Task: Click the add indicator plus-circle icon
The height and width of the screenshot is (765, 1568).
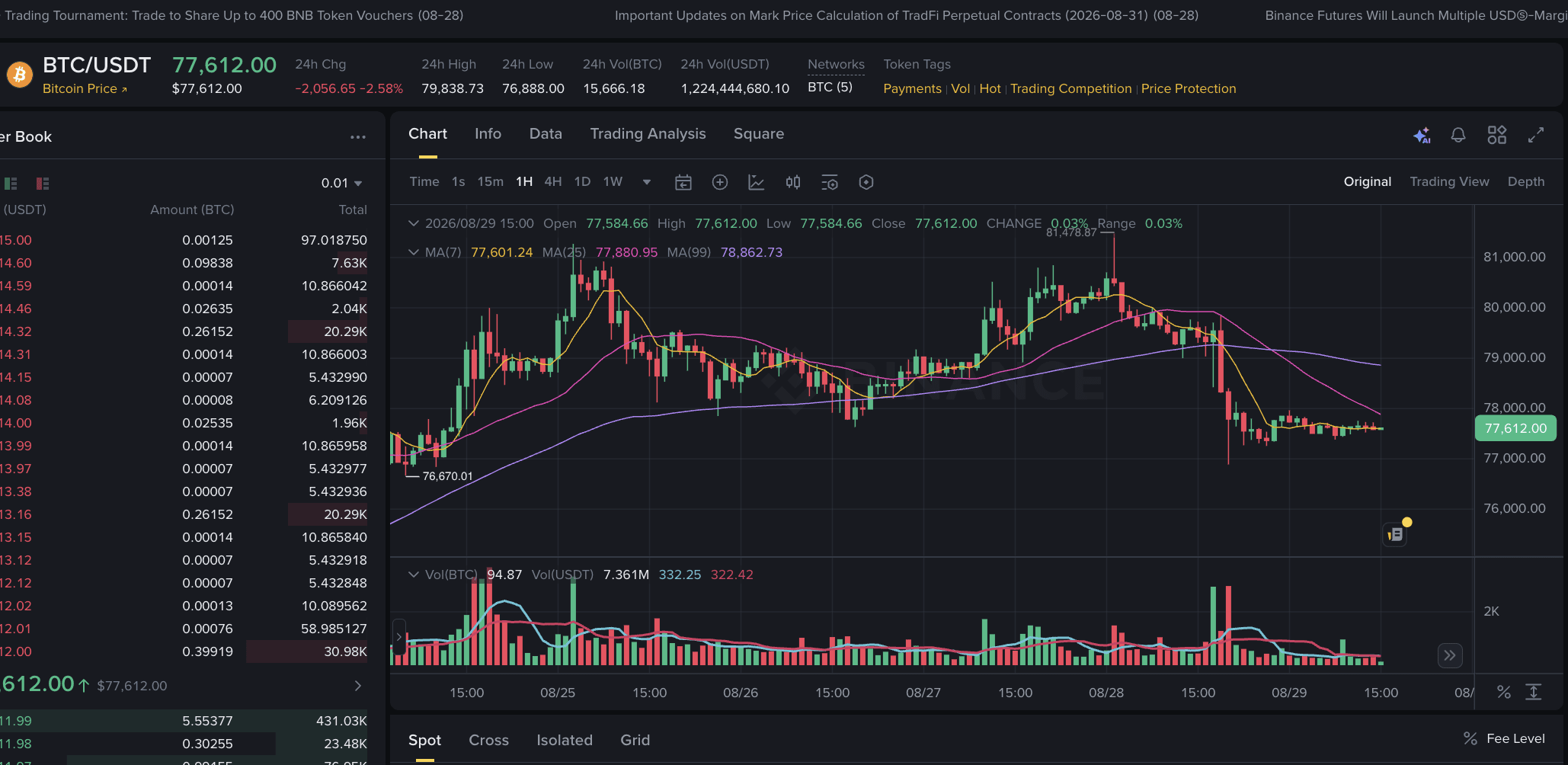Action: click(720, 182)
